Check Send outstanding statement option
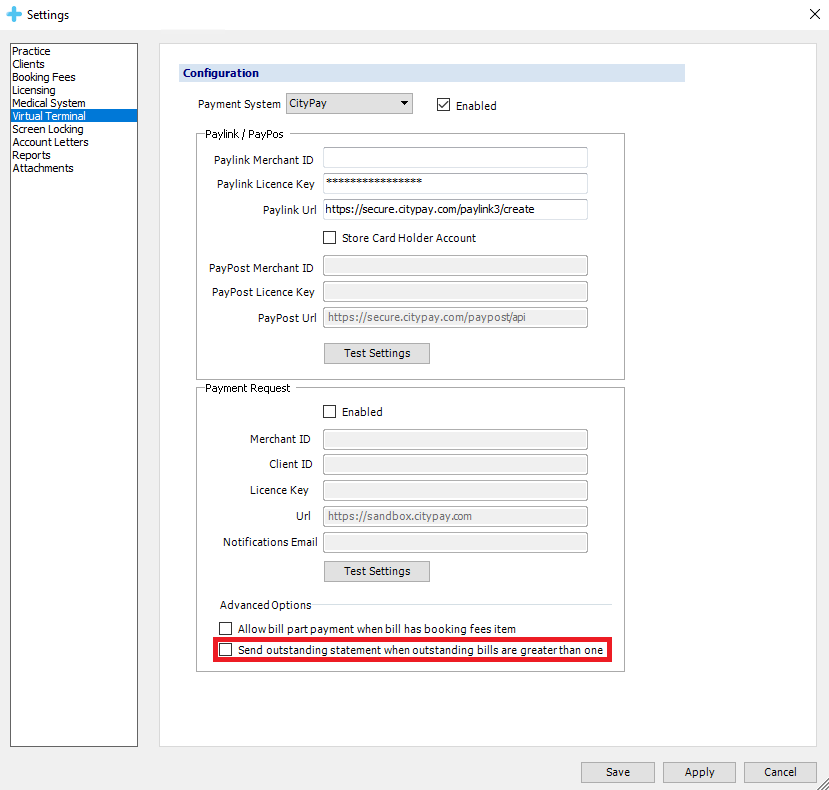This screenshot has width=829, height=790. 226,650
